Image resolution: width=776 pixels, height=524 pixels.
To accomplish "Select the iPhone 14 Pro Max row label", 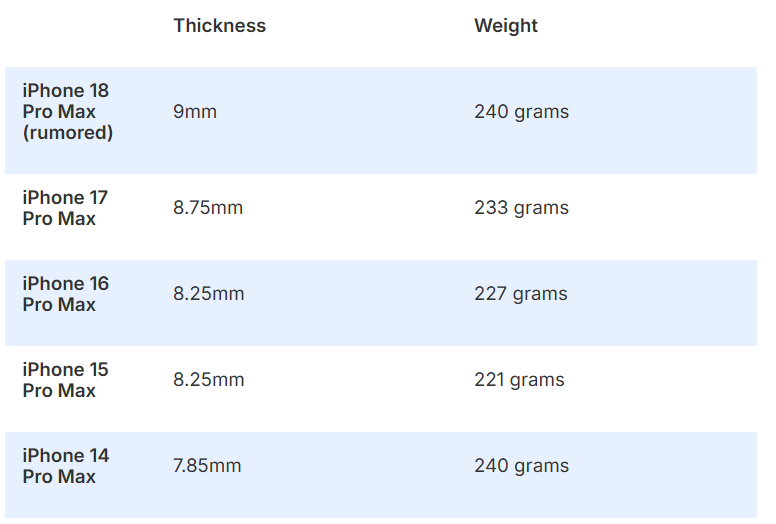I will pyautogui.click(x=65, y=467).
